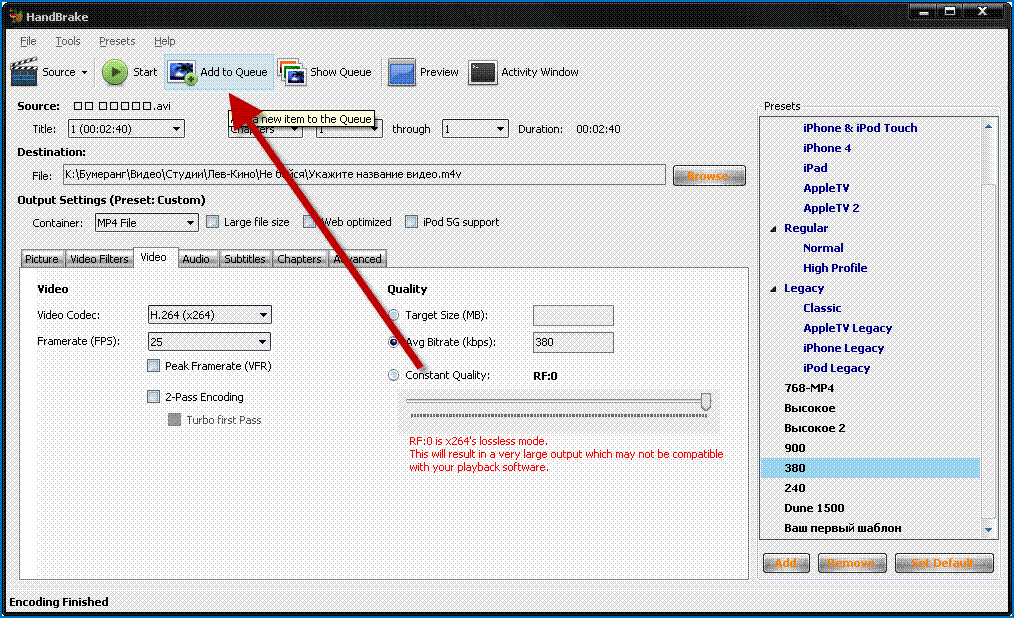The image size is (1014, 618).
Task: Open the File menu
Action: click(x=28, y=41)
